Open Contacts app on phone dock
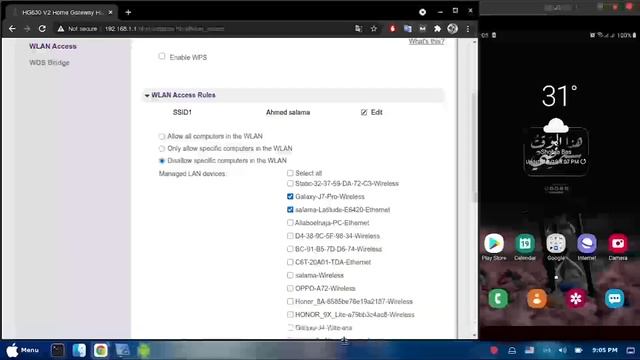640x360 pixels. [537, 298]
